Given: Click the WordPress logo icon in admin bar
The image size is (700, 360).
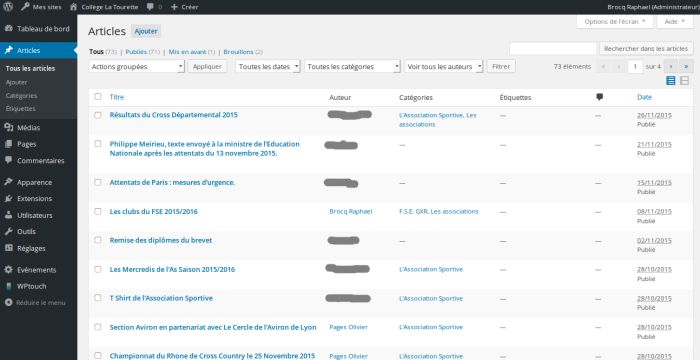Looking at the screenshot, I should (x=8, y=7).
